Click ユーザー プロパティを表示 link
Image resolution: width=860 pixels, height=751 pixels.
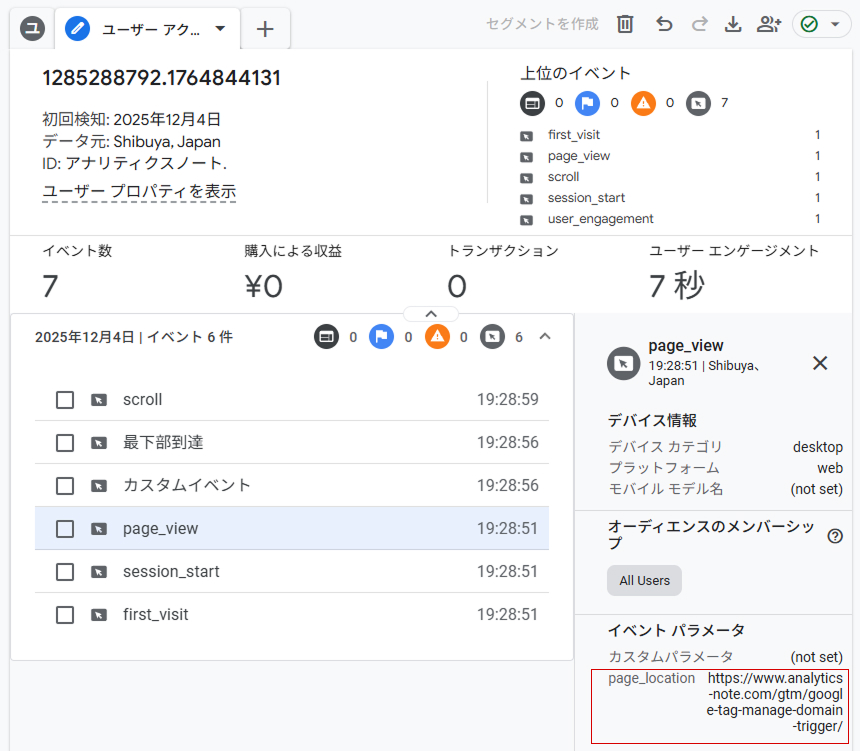click(139, 191)
